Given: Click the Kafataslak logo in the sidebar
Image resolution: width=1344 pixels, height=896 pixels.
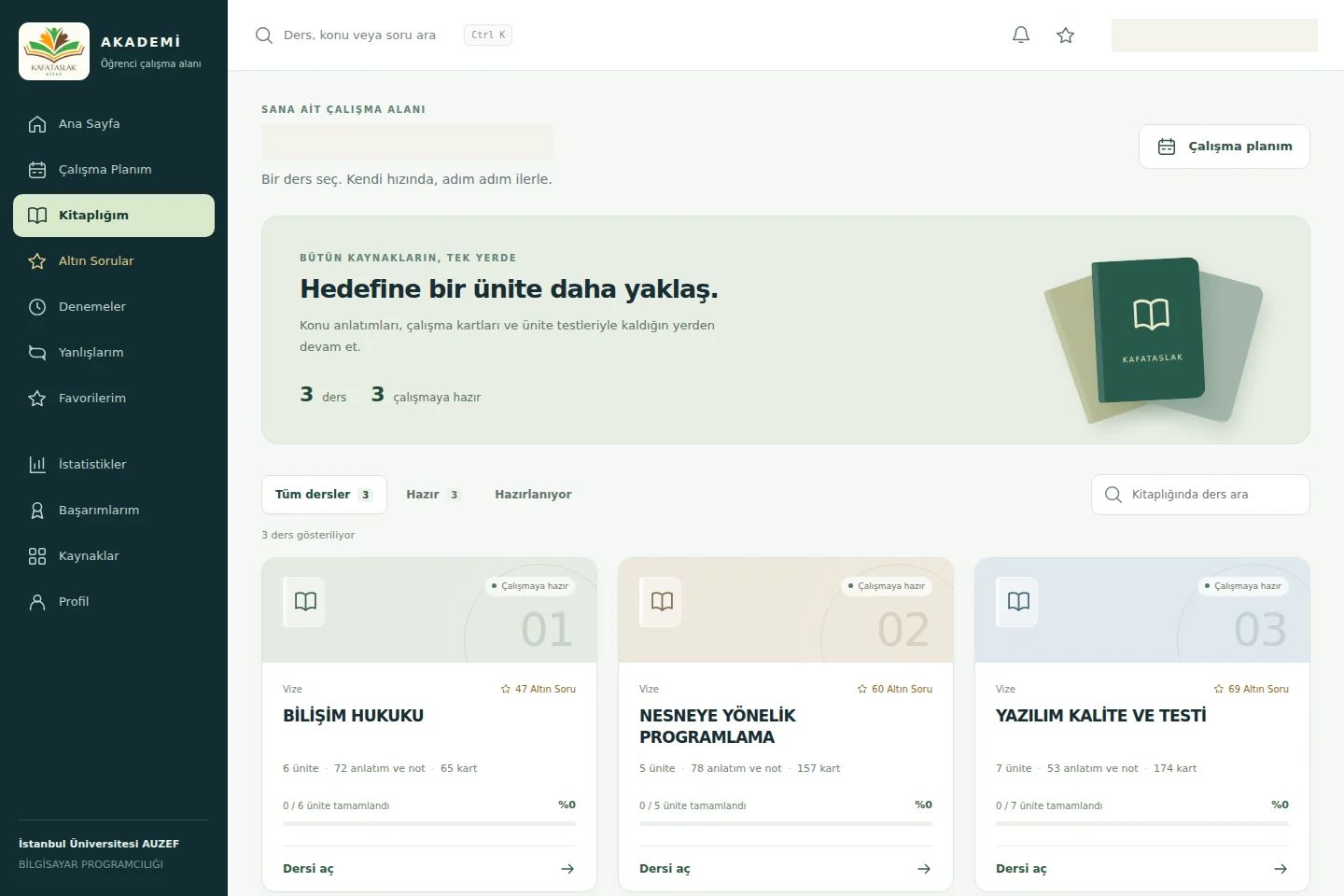Looking at the screenshot, I should 54,51.
